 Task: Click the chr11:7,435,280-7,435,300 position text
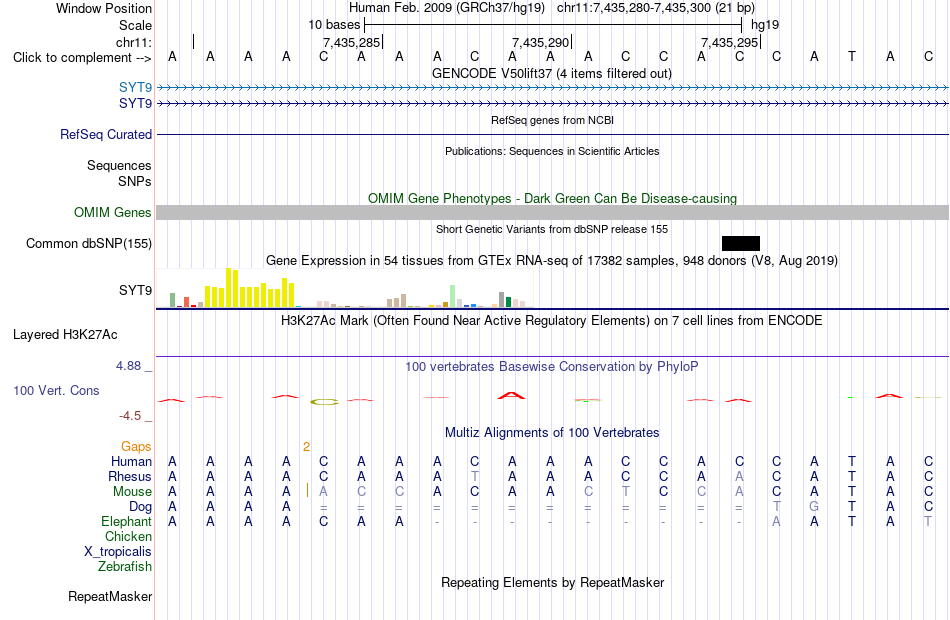coord(656,8)
